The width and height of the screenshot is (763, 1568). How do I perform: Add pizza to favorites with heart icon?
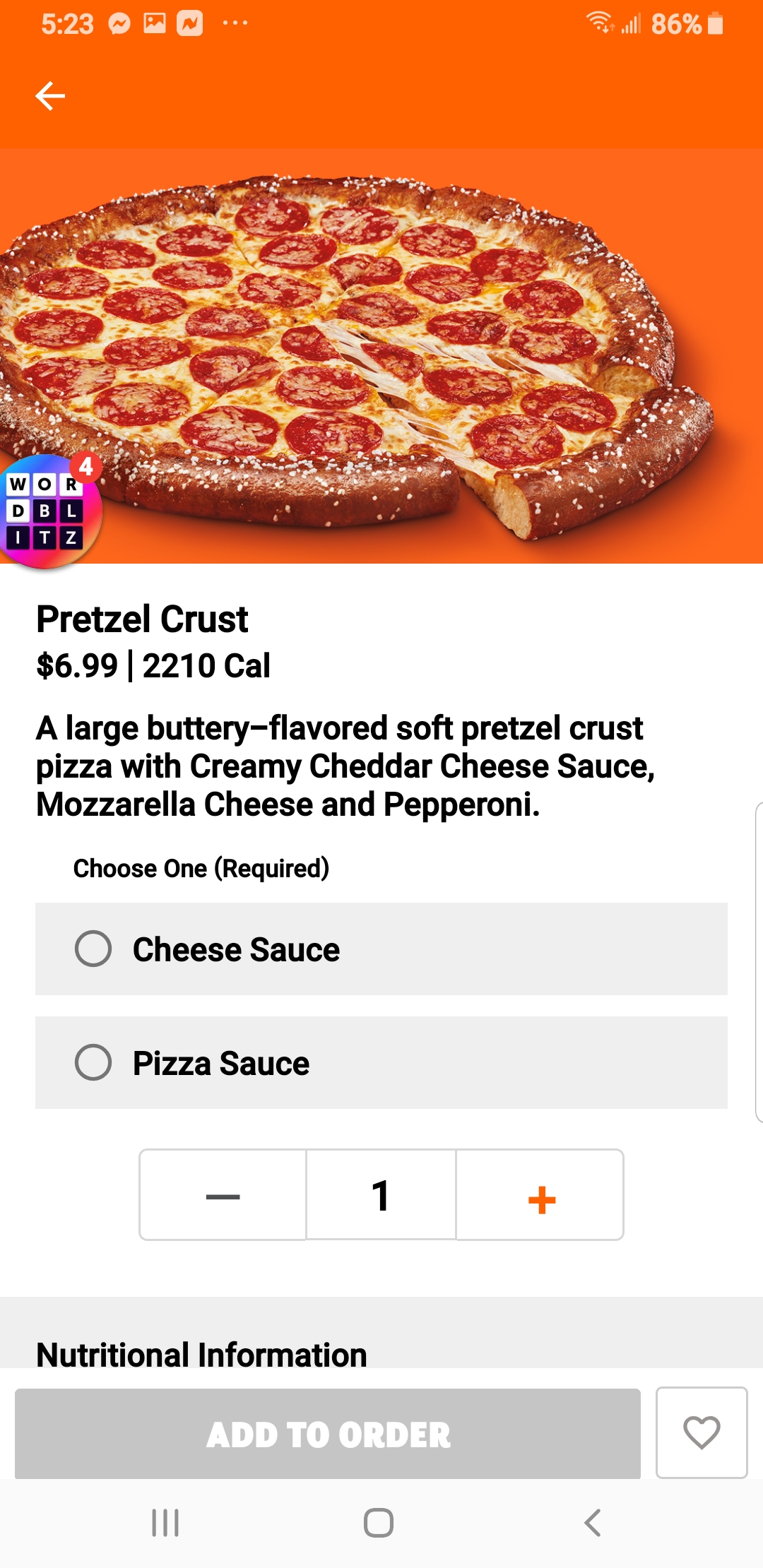[701, 1432]
